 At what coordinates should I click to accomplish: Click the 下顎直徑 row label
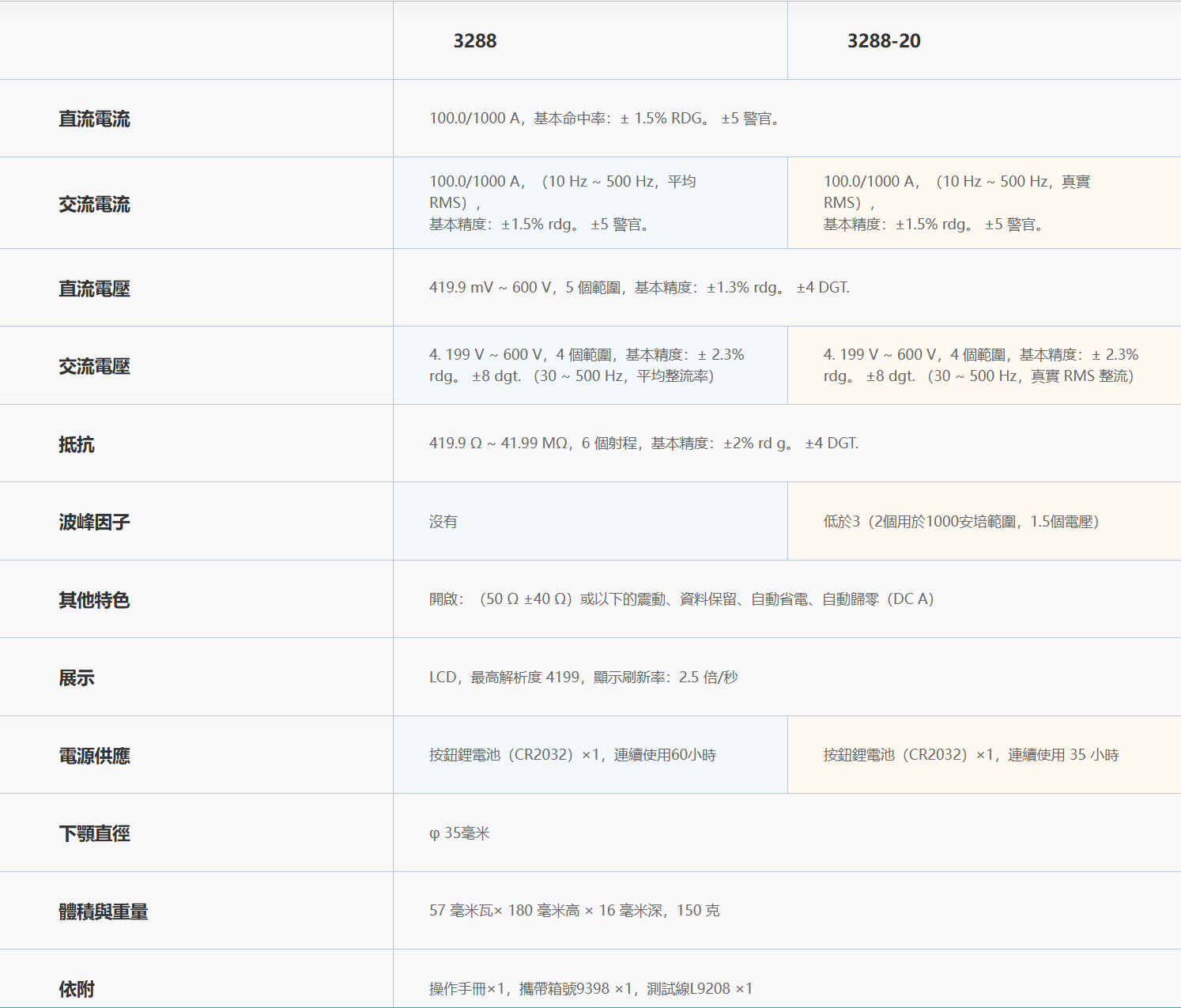94,833
